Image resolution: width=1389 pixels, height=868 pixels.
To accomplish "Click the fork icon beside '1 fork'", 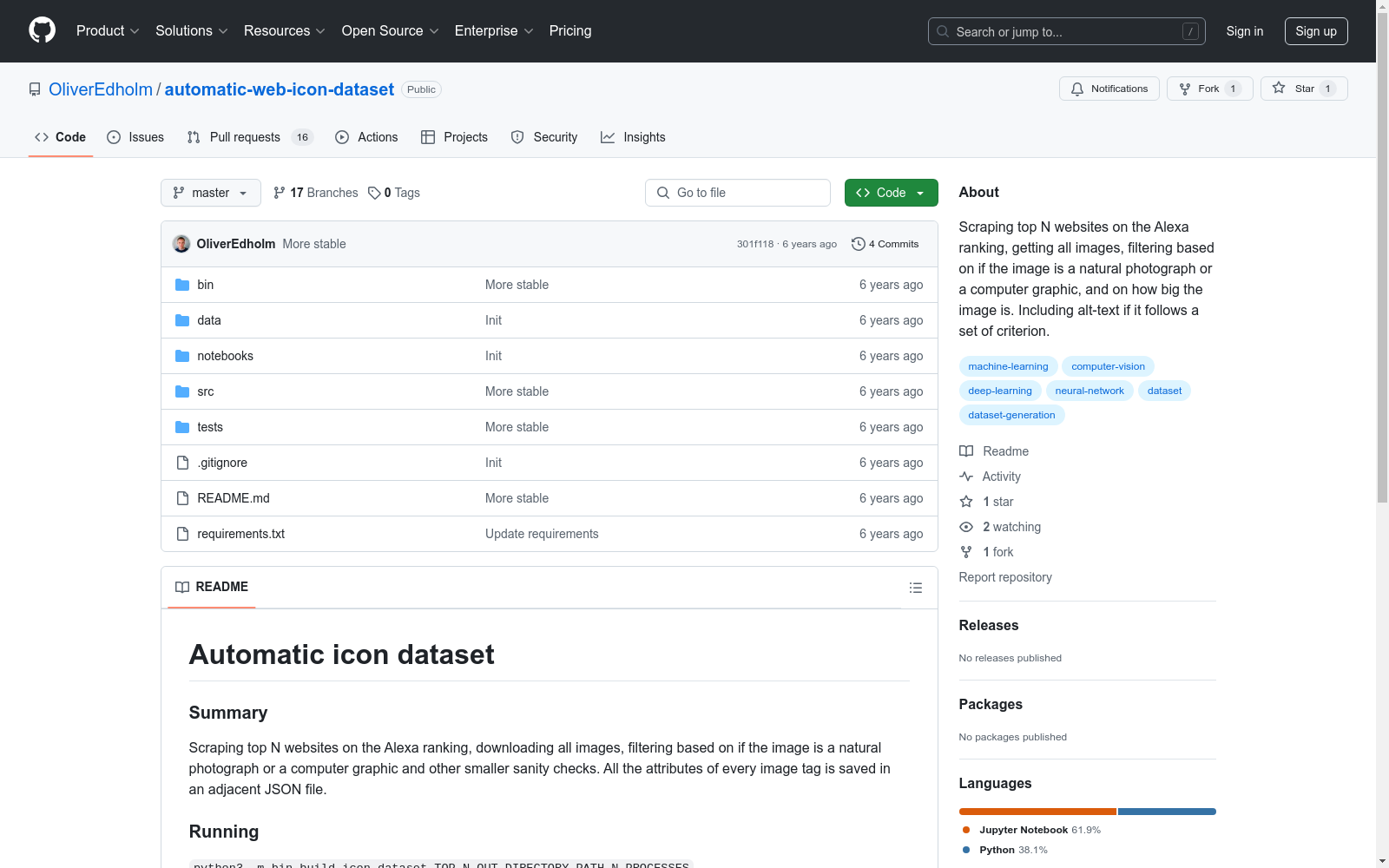I will [x=966, y=552].
